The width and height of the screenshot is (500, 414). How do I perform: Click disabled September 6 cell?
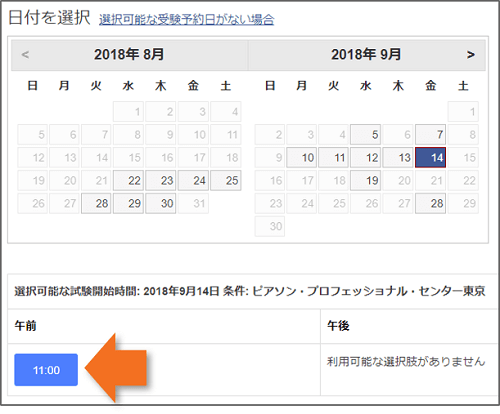click(398, 135)
